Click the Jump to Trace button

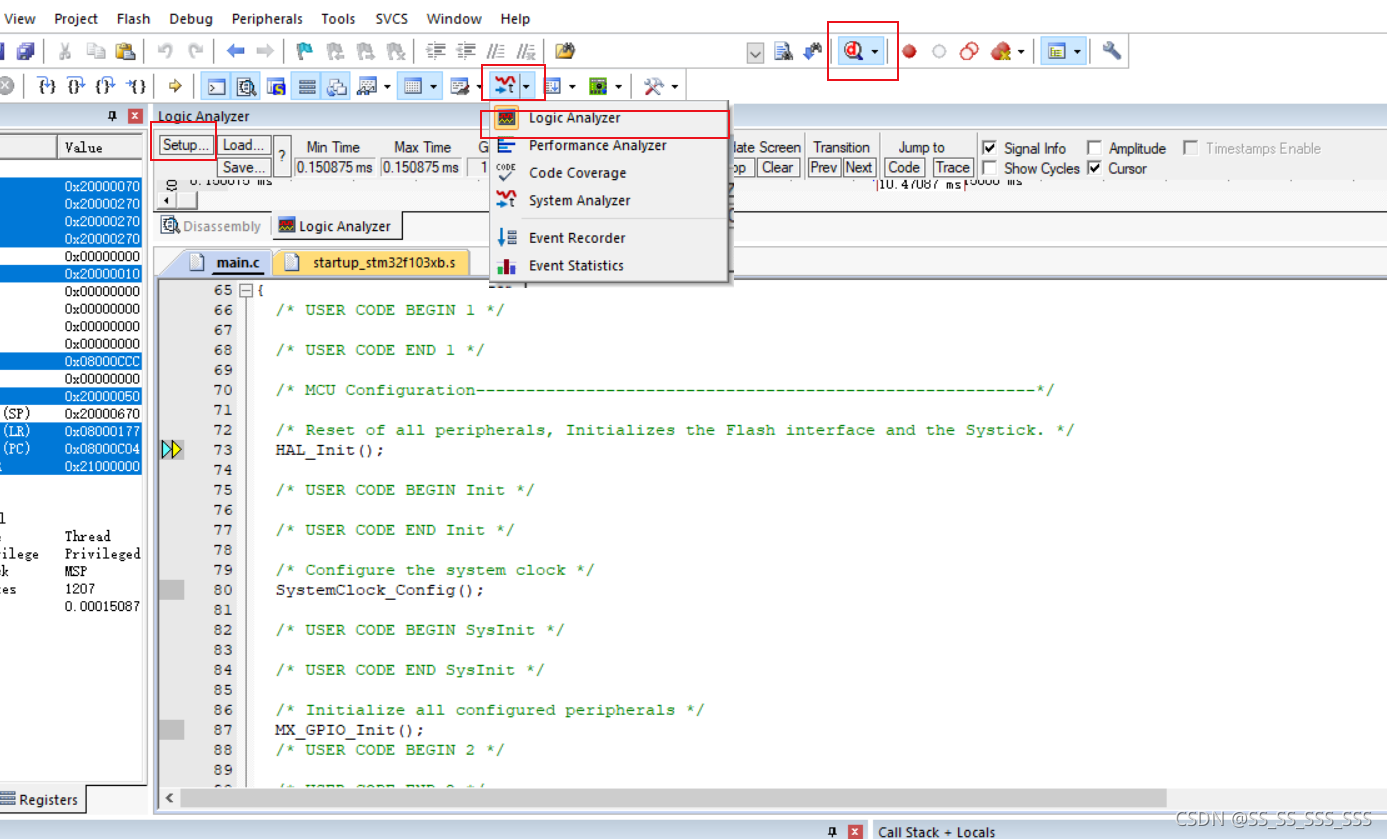pyautogui.click(x=952, y=168)
